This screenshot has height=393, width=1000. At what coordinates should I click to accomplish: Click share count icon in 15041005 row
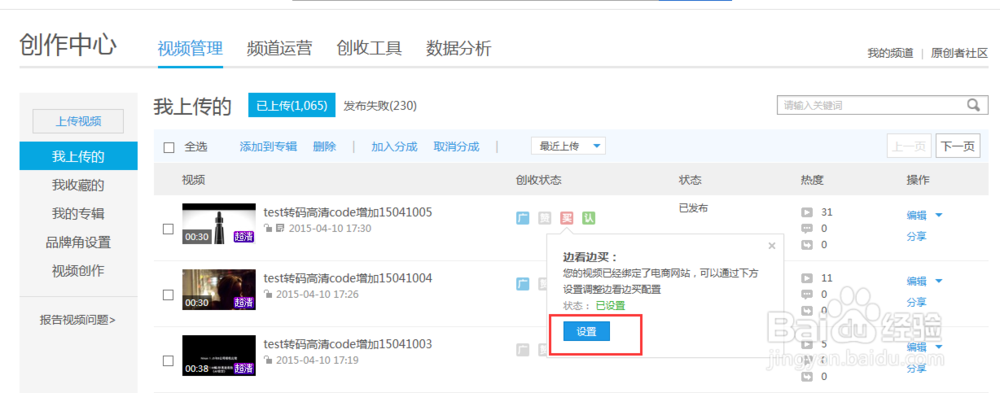[807, 244]
